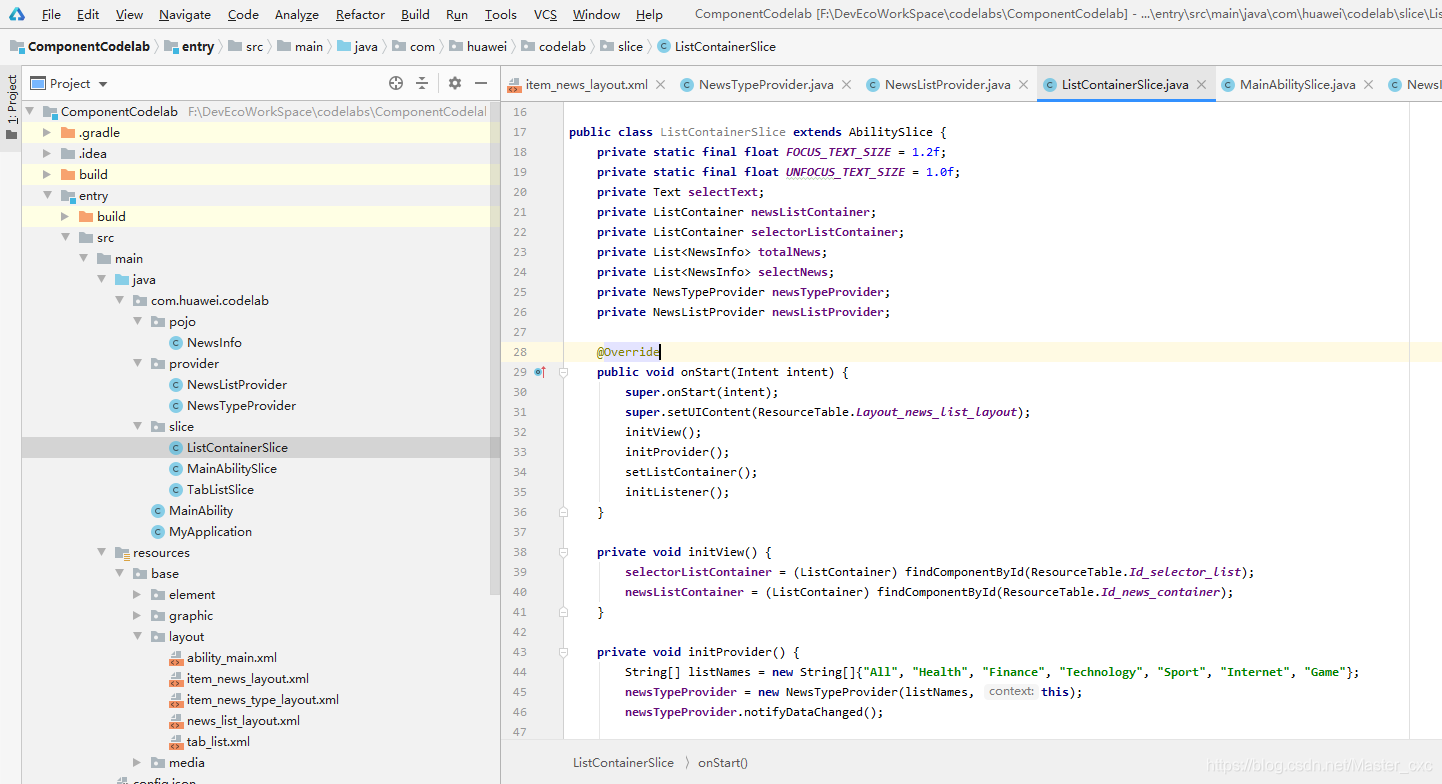Switch to item_news_layout.xml editor tab
This screenshot has width=1442, height=784.
point(586,85)
